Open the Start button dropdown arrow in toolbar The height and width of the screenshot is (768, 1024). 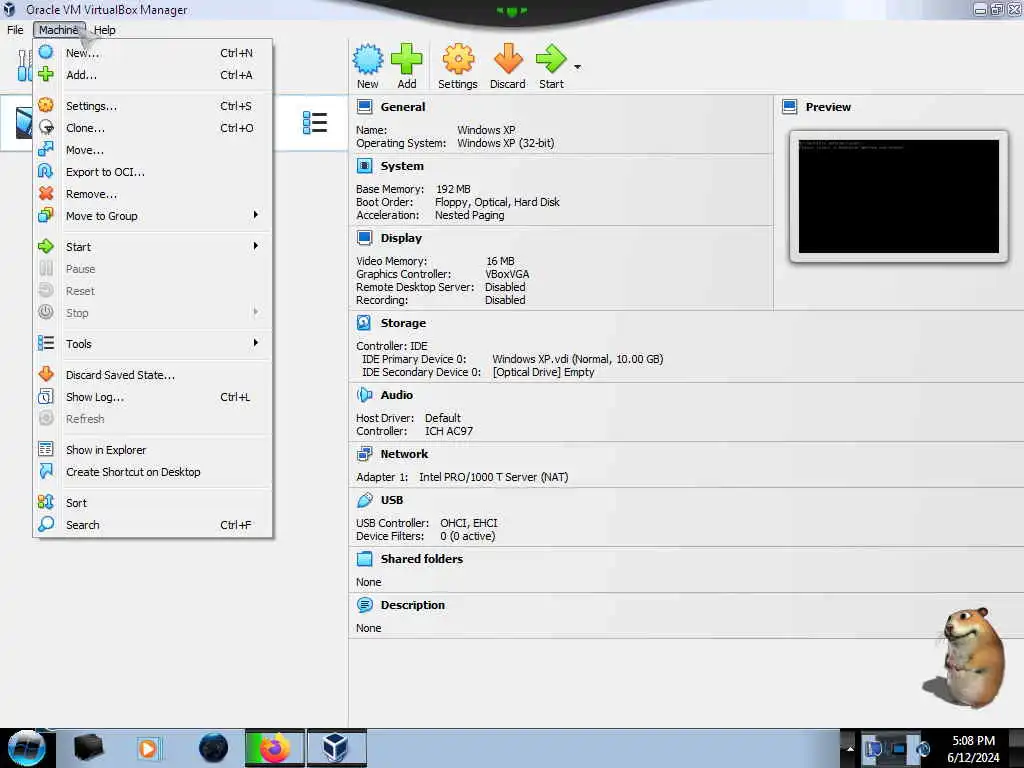pos(577,67)
